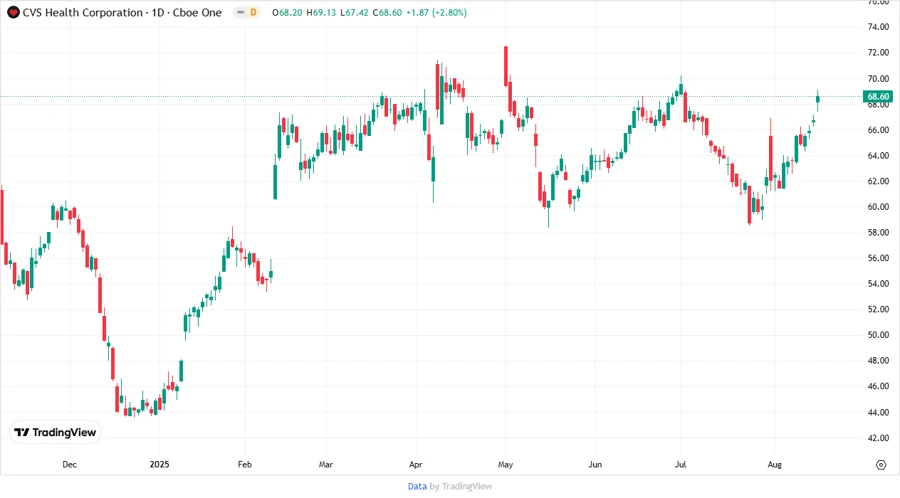Click the 46.00 price axis label
The height and width of the screenshot is (498, 900).
878,387
